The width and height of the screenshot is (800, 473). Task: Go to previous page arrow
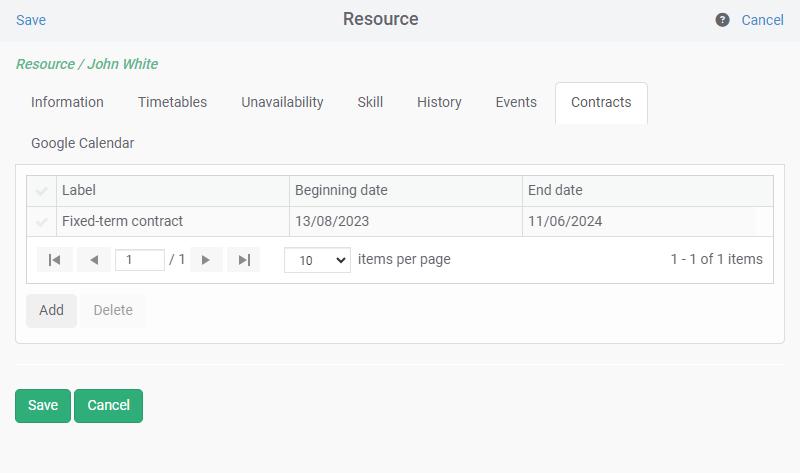click(94, 260)
